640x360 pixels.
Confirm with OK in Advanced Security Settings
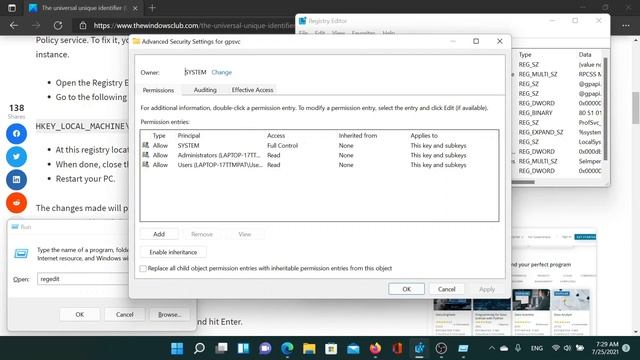(407, 289)
